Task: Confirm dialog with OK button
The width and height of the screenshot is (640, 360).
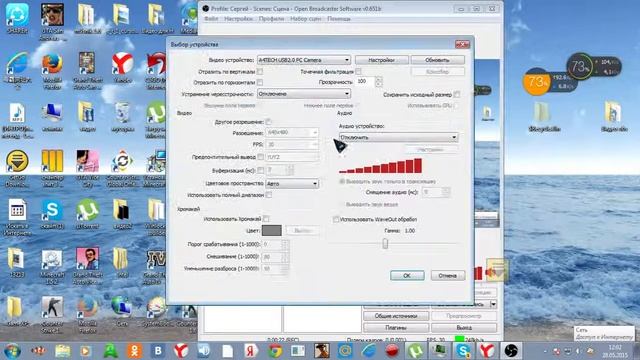Action: pyautogui.click(x=407, y=276)
